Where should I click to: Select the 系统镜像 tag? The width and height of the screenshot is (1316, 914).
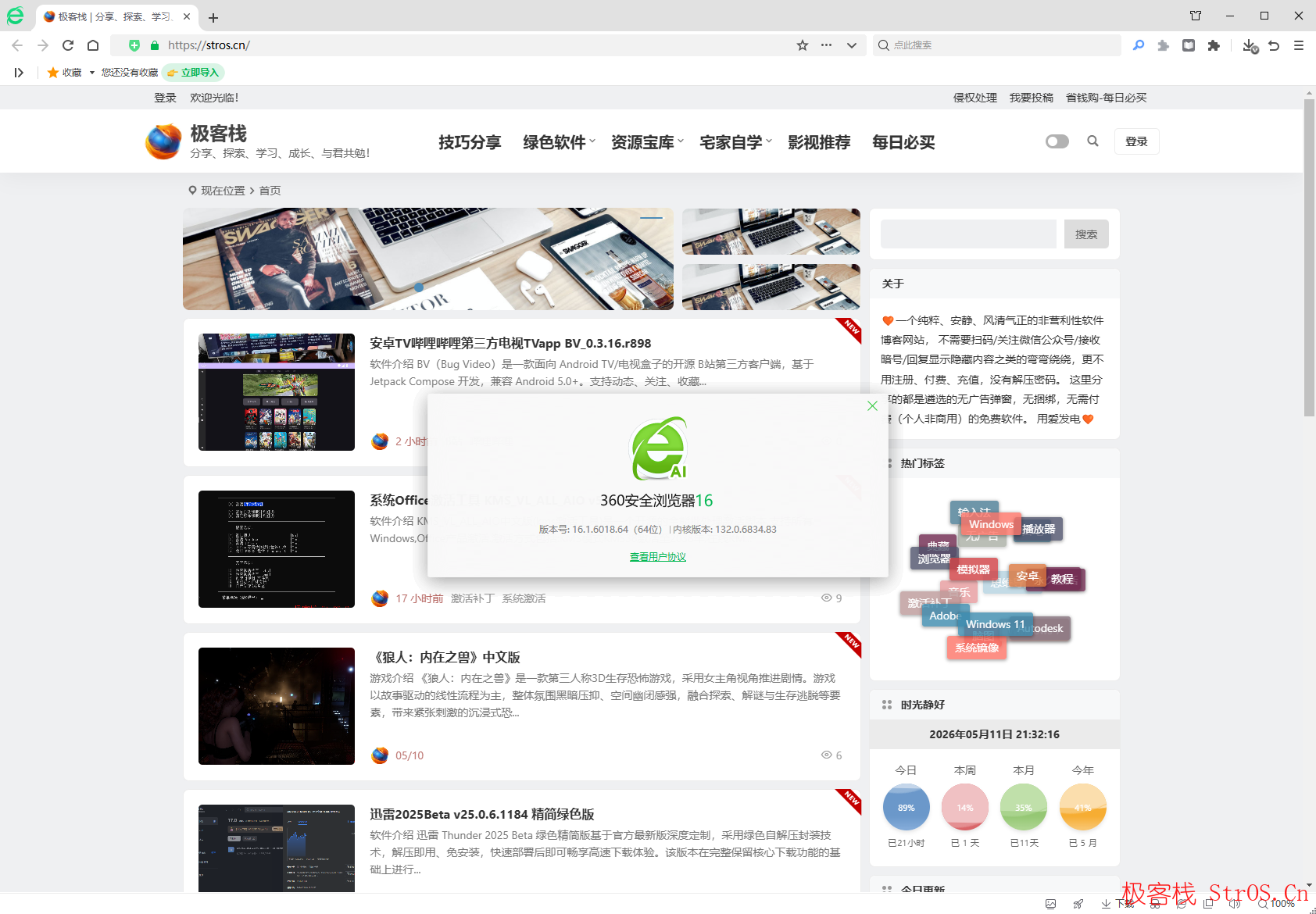pyautogui.click(x=977, y=648)
